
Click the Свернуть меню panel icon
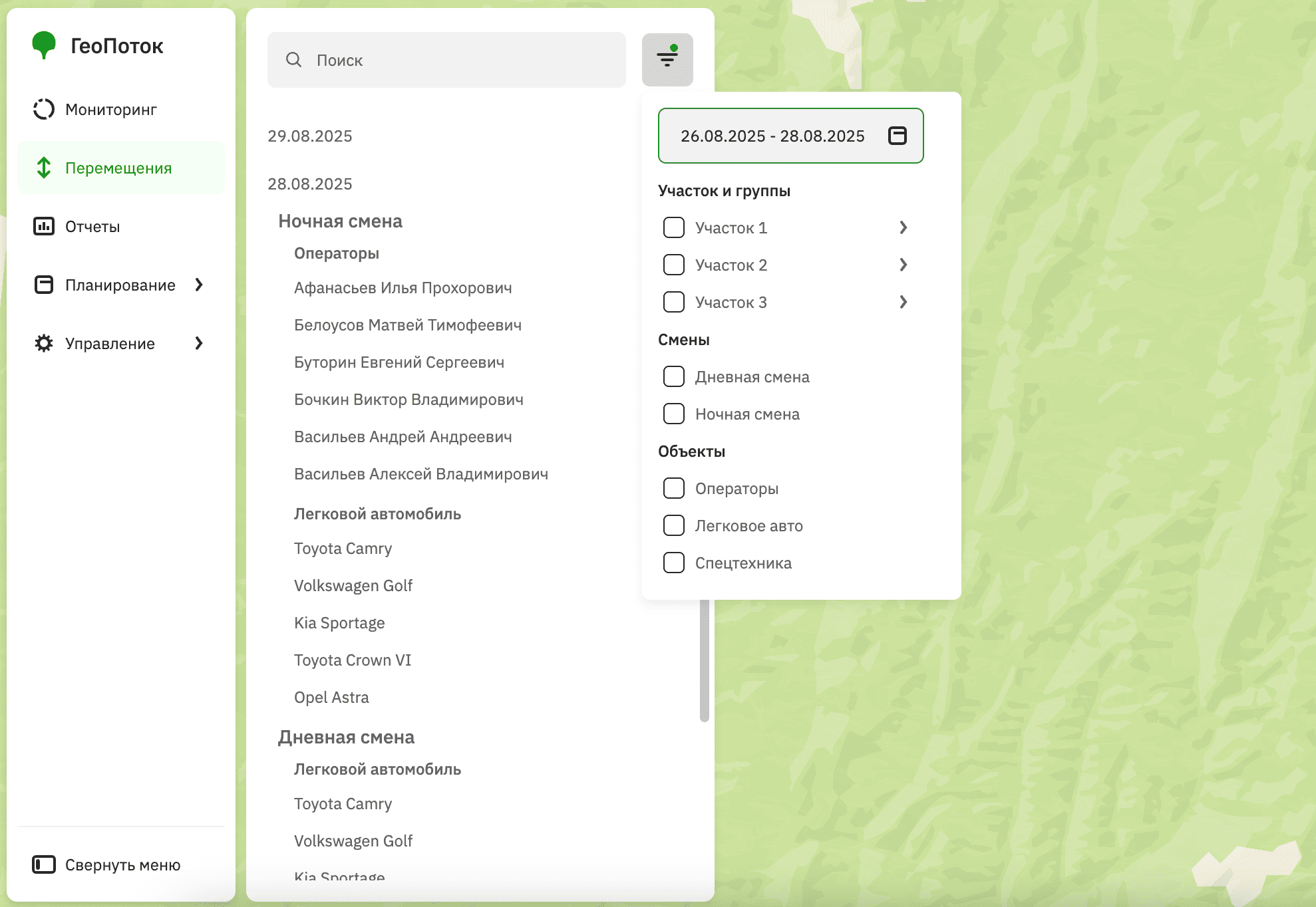pos(44,864)
